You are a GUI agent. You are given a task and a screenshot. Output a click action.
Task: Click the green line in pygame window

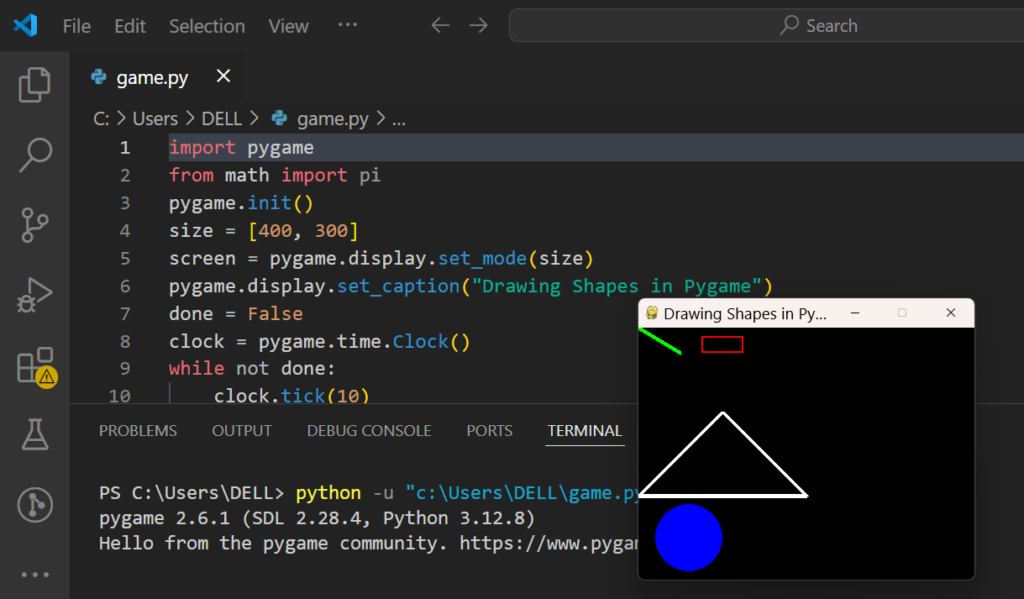[x=660, y=342]
